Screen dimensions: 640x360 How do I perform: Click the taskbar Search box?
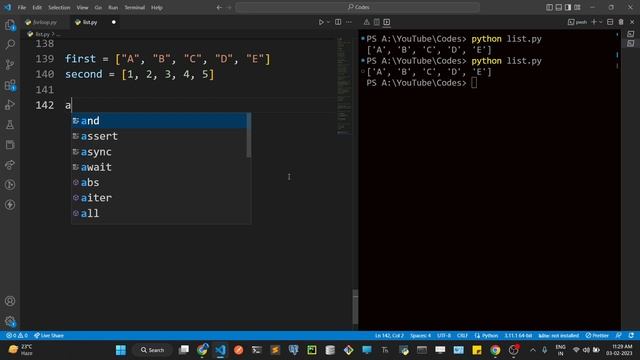pos(153,350)
